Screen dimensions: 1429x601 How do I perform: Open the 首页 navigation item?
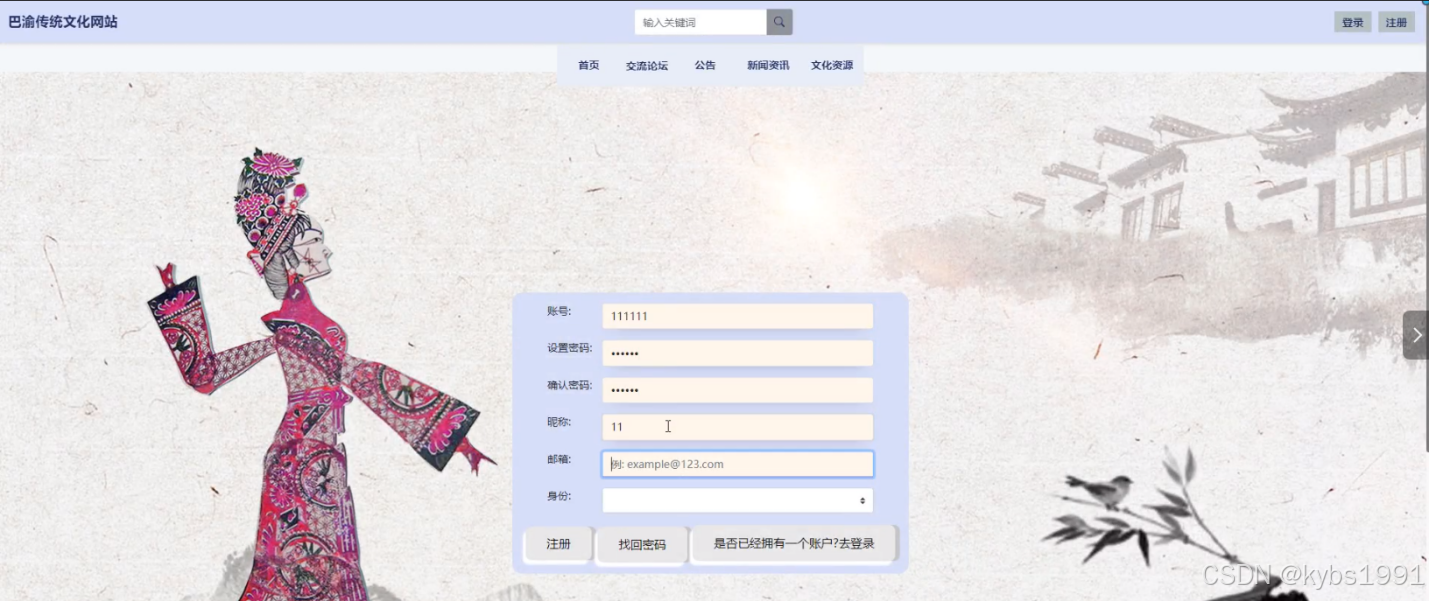point(589,65)
